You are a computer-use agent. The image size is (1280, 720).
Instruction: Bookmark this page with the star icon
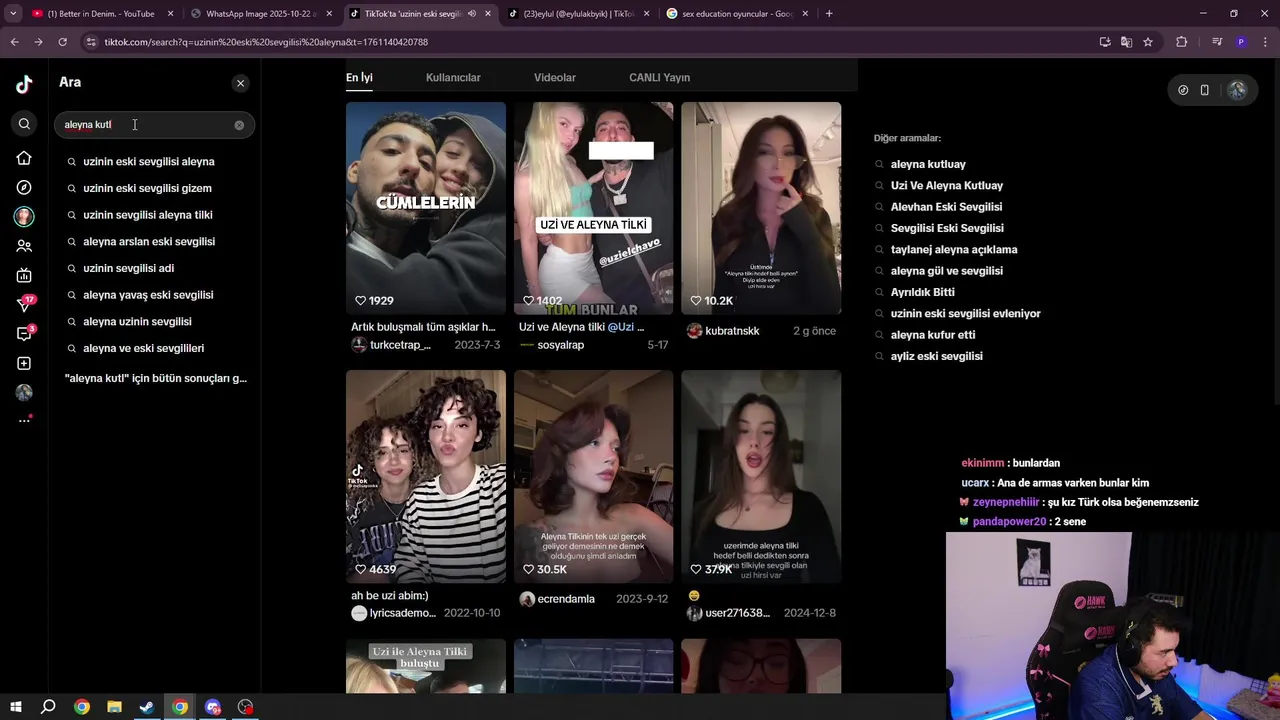1148,42
